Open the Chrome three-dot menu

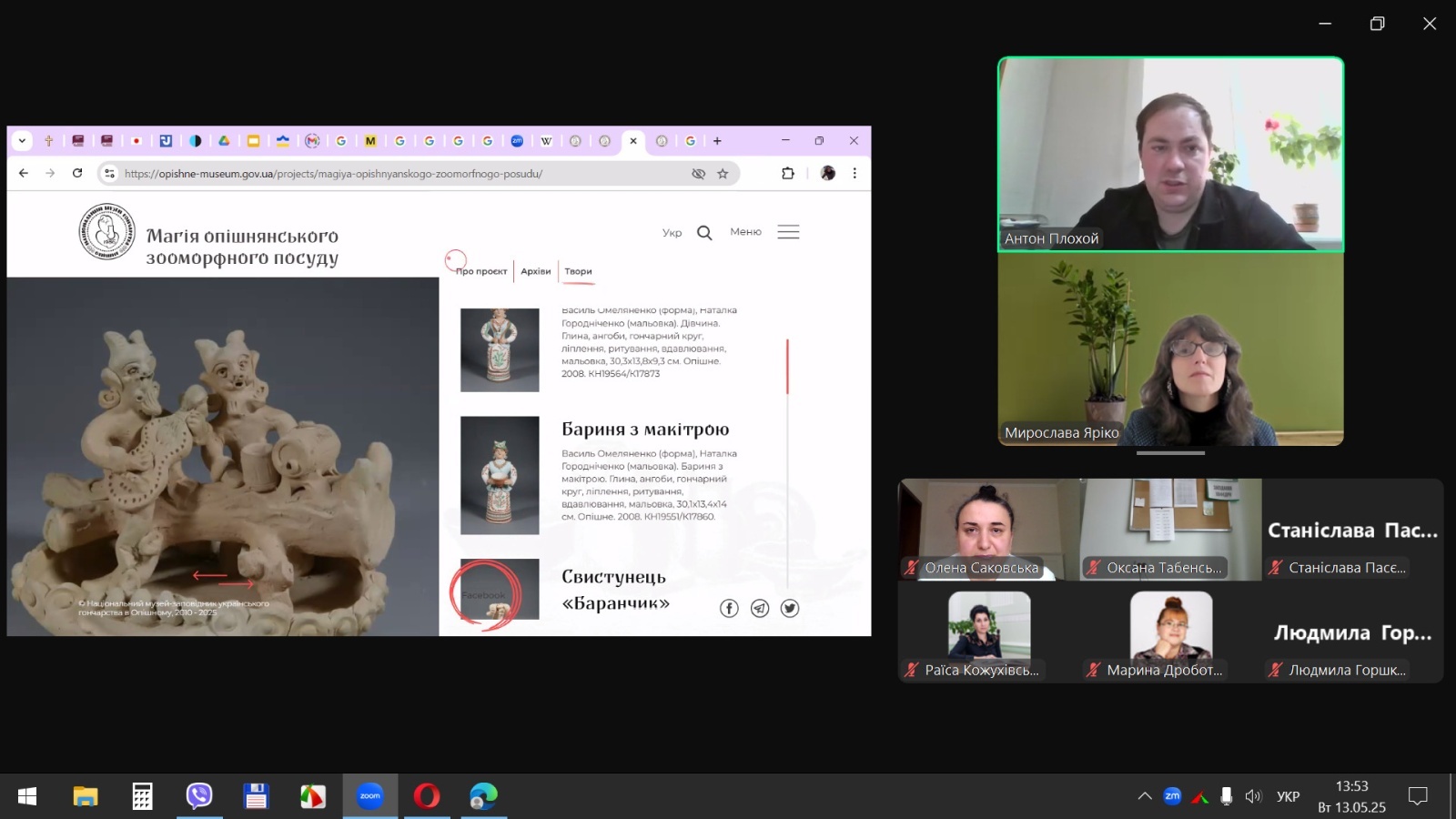(x=854, y=173)
